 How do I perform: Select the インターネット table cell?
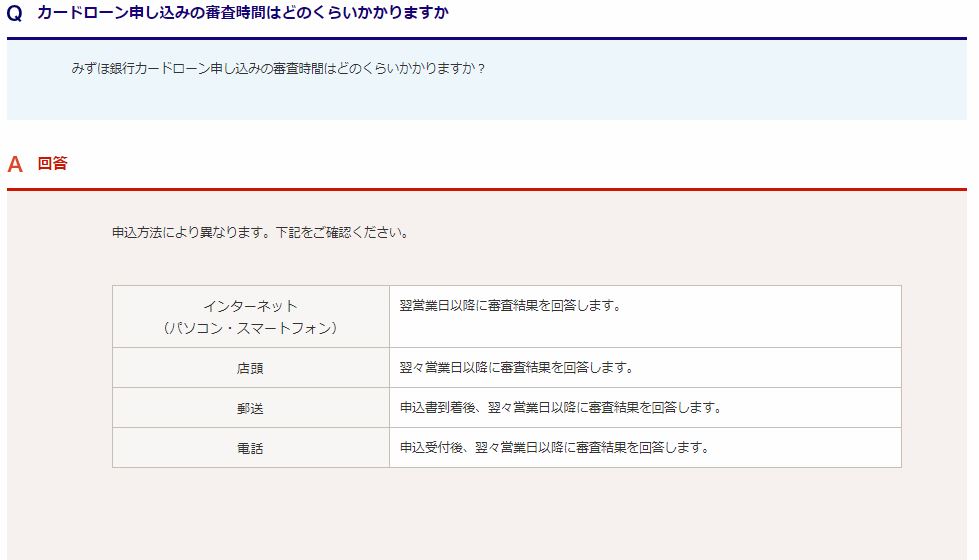[250, 317]
